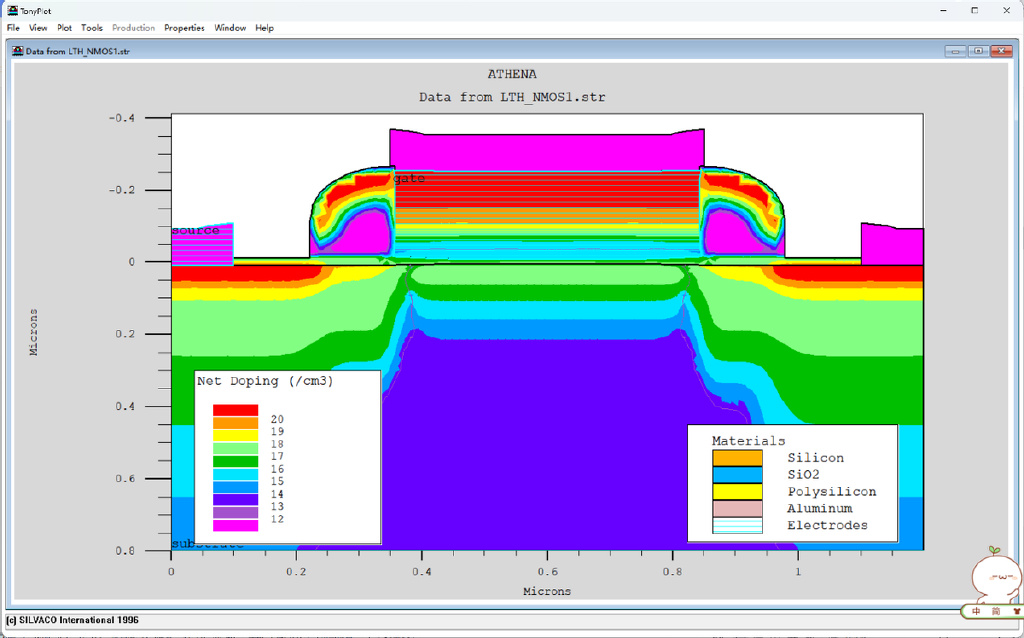1024x638 pixels.
Task: Click the dark green doping level 16 swatch
Action: 235,461
